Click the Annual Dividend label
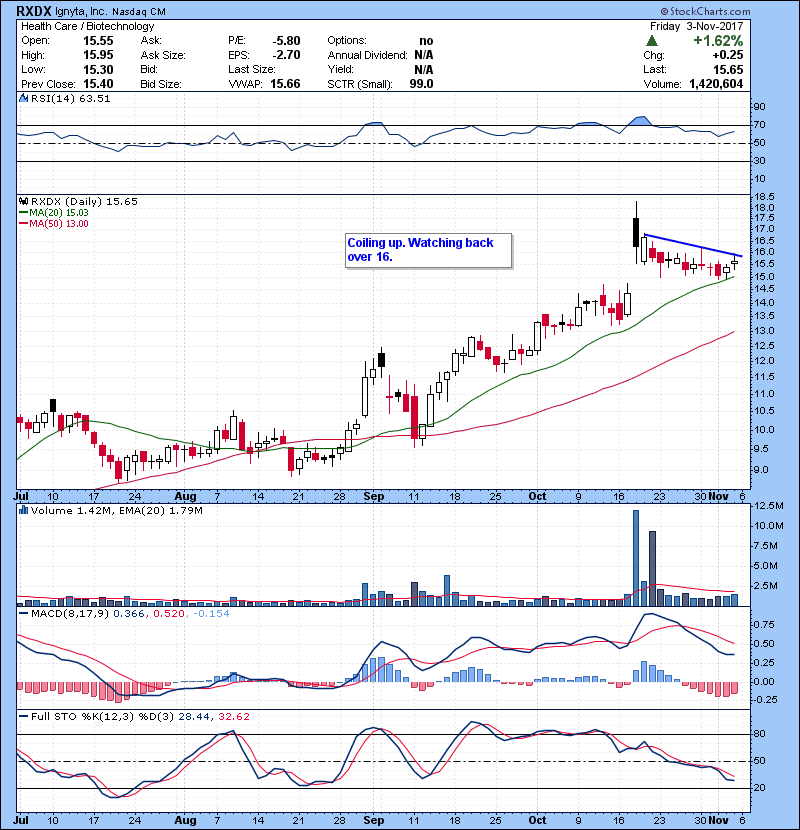The image size is (800, 830). [x=367, y=55]
